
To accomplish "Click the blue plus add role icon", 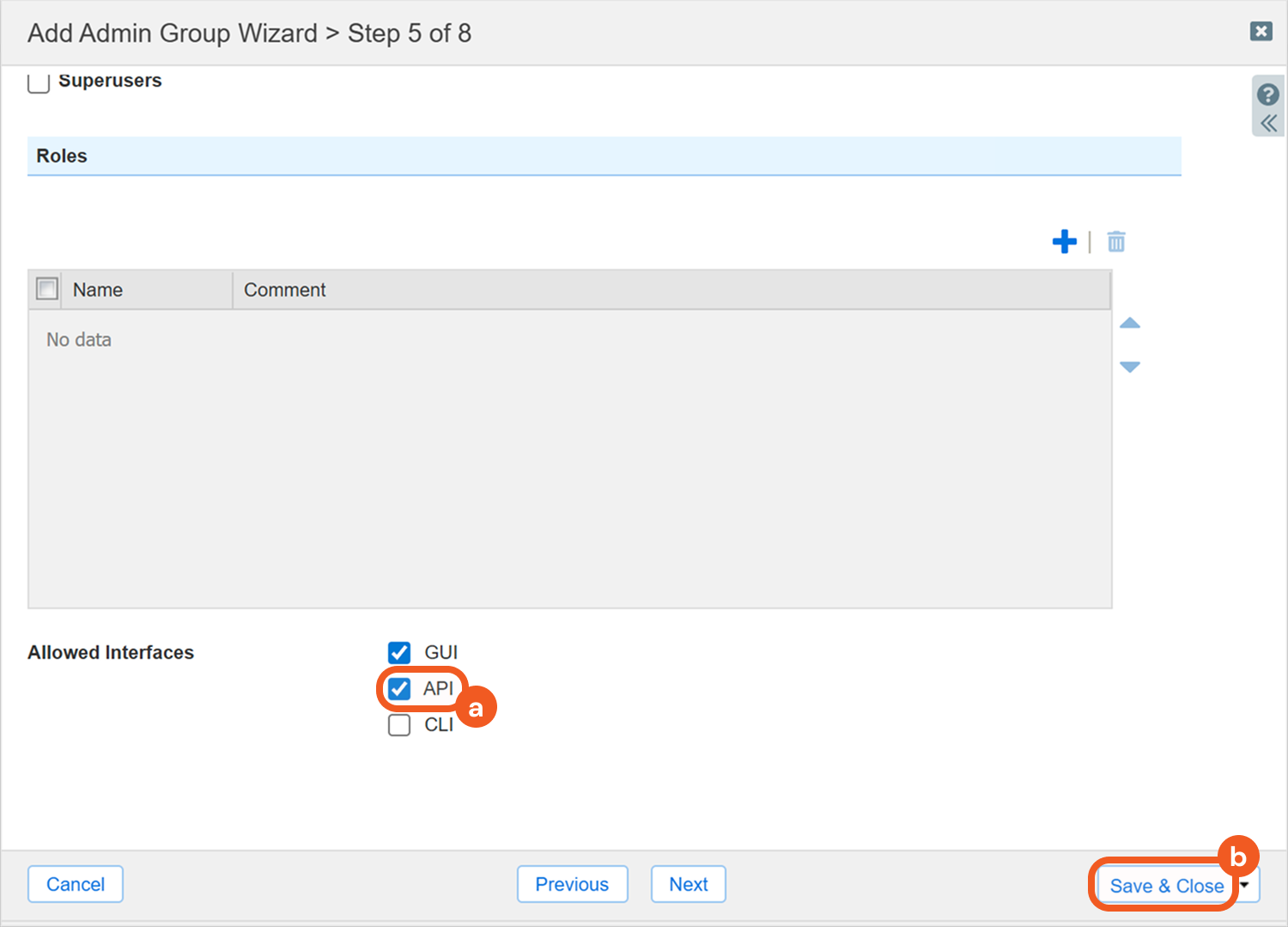I will [1064, 241].
